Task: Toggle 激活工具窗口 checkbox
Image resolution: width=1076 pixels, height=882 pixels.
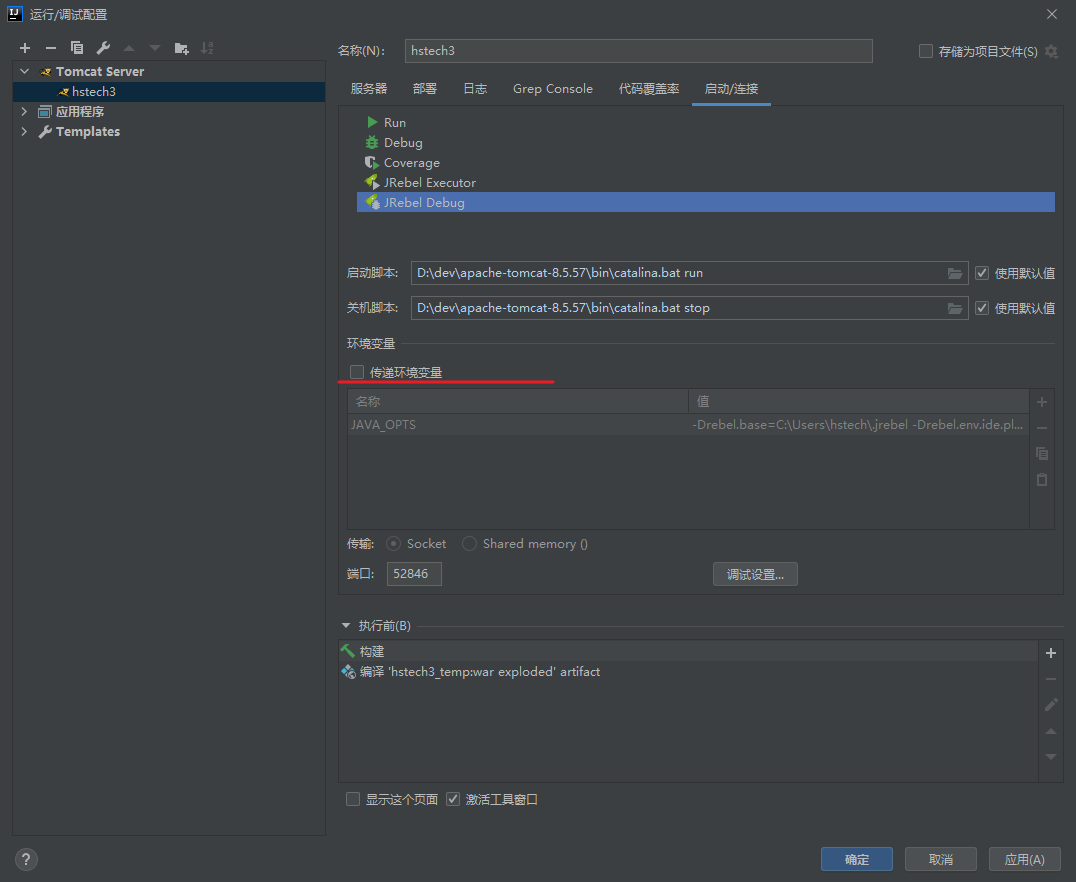Action: pyautogui.click(x=453, y=799)
